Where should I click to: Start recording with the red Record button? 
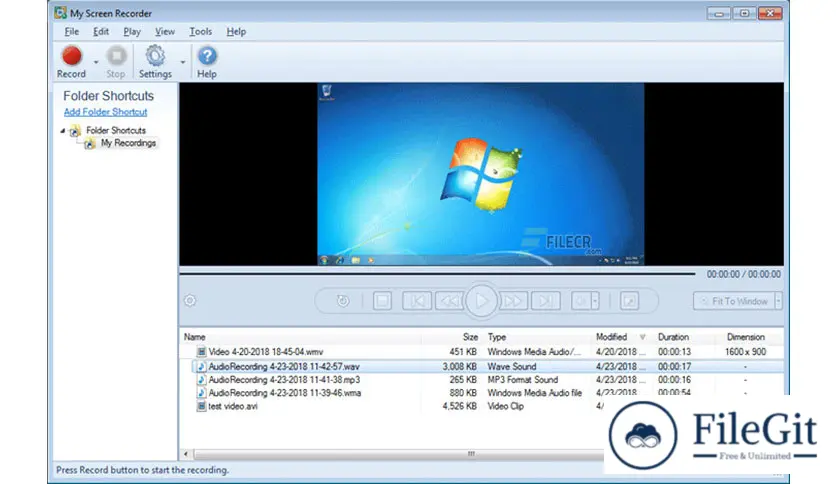coord(71,62)
